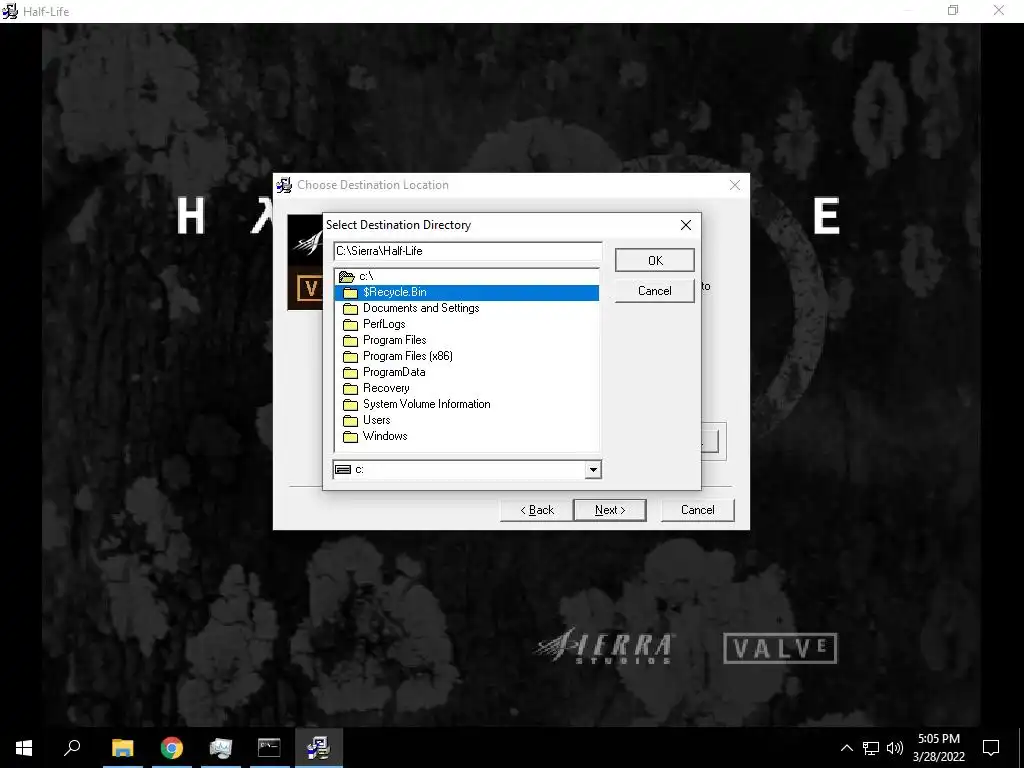Launch Google Chrome from the taskbar
1024x768 pixels.
point(172,748)
